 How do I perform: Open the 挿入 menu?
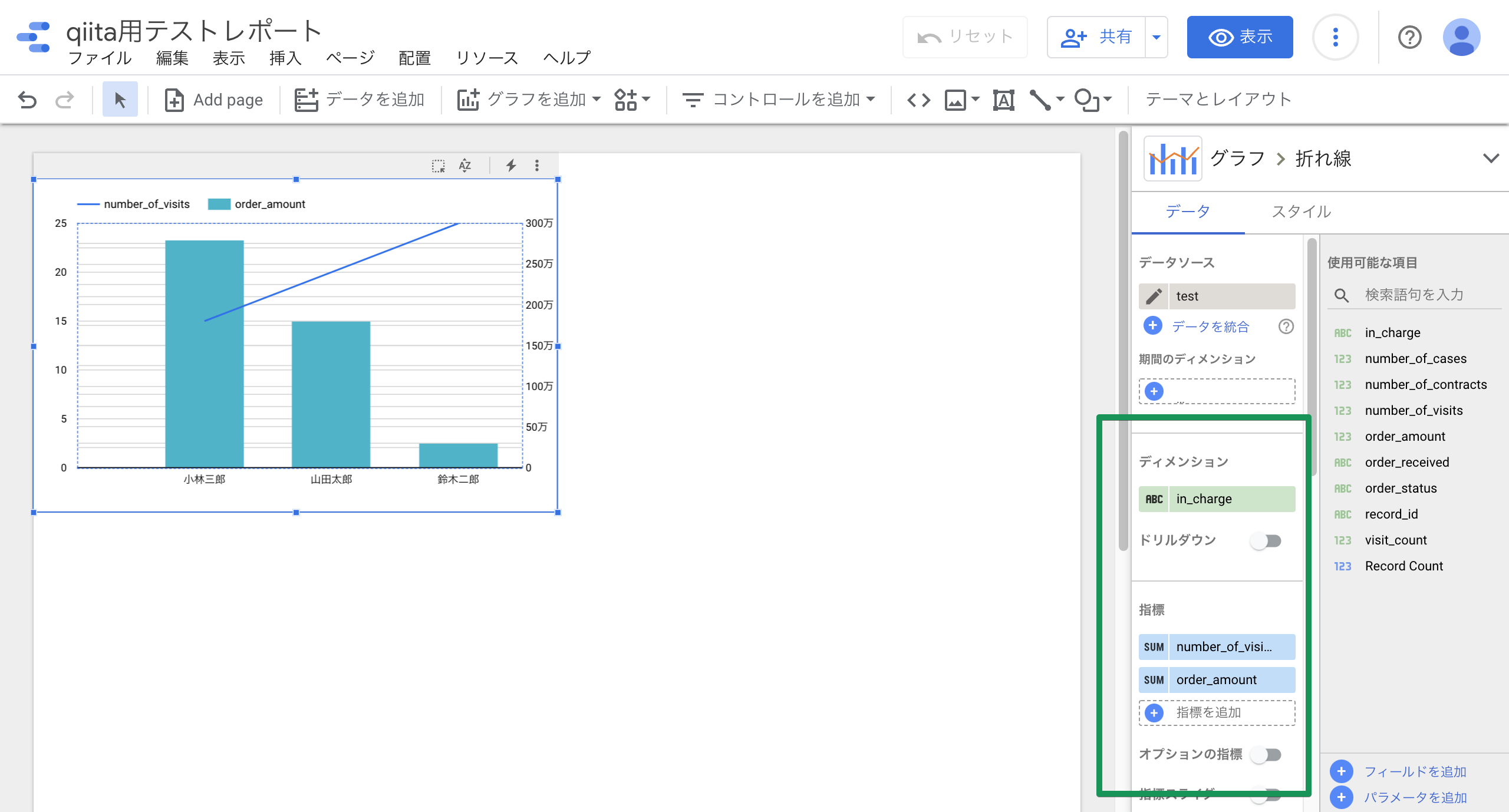[x=285, y=58]
